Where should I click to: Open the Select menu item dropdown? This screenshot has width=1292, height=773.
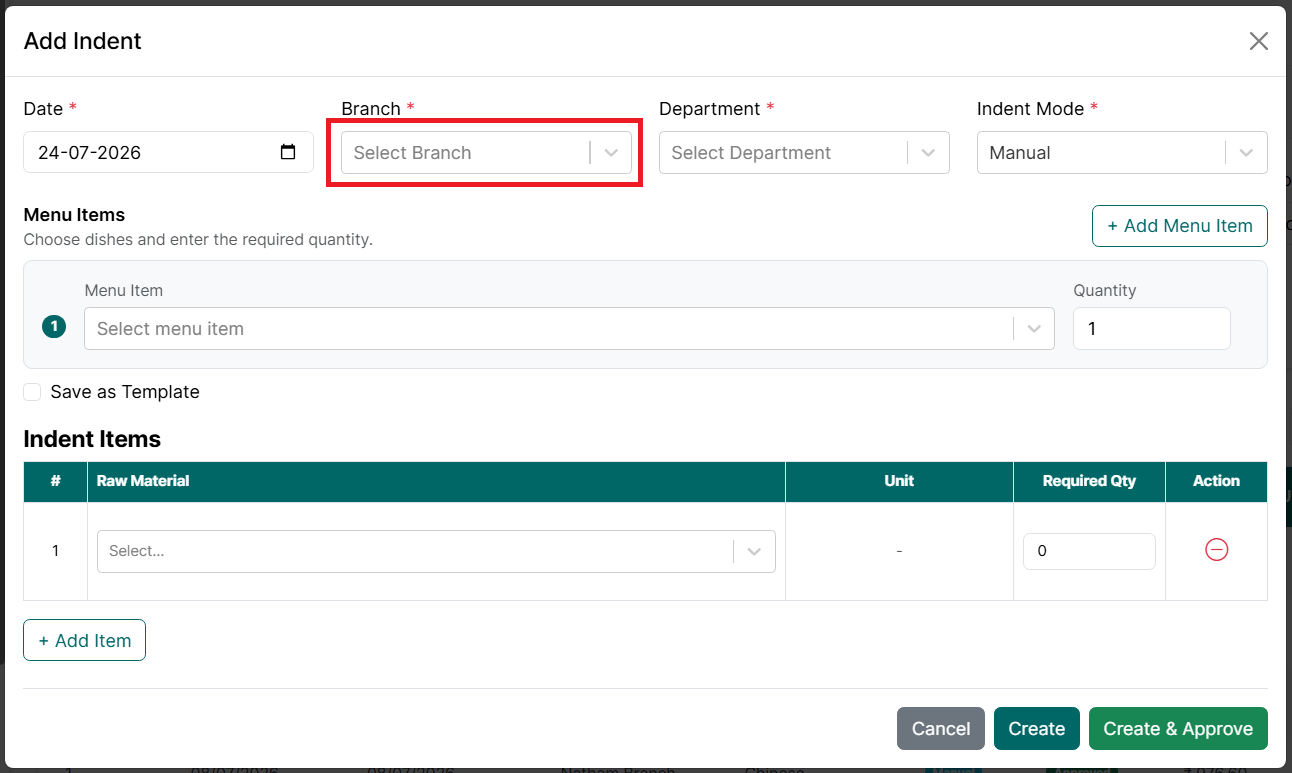pyautogui.click(x=569, y=329)
